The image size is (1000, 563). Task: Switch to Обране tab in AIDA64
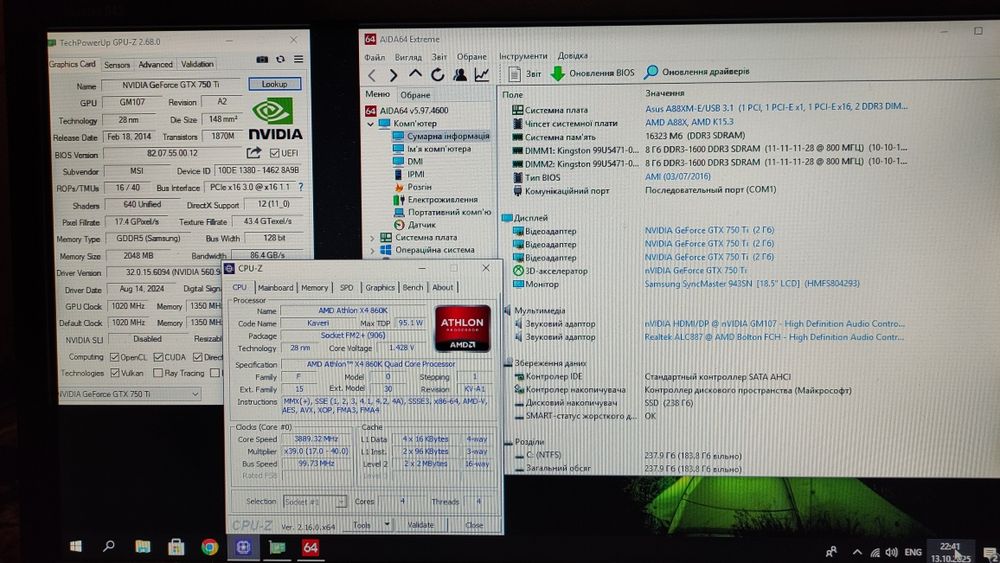tap(415, 95)
